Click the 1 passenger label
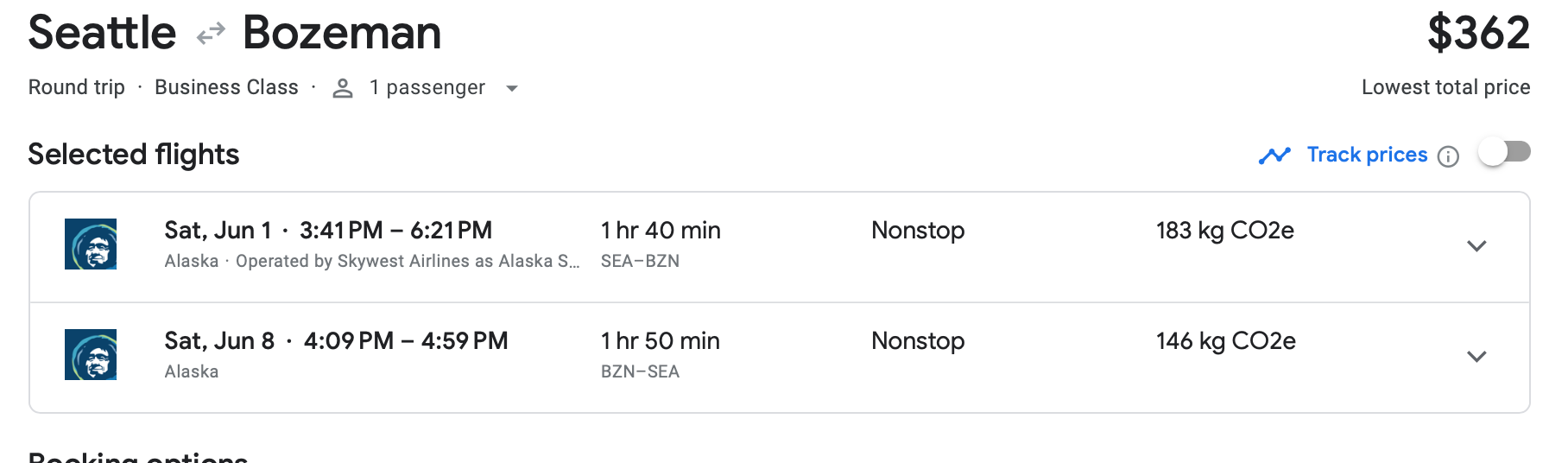1568x463 pixels. click(x=427, y=88)
